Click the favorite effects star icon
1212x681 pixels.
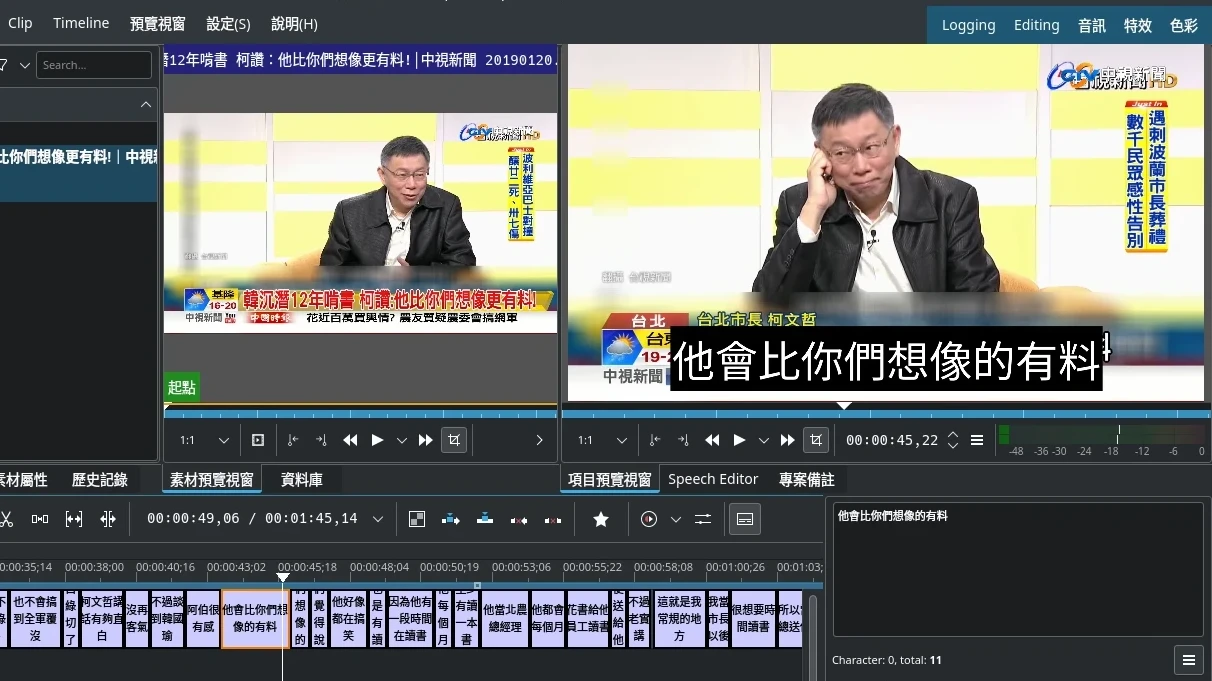pos(601,519)
